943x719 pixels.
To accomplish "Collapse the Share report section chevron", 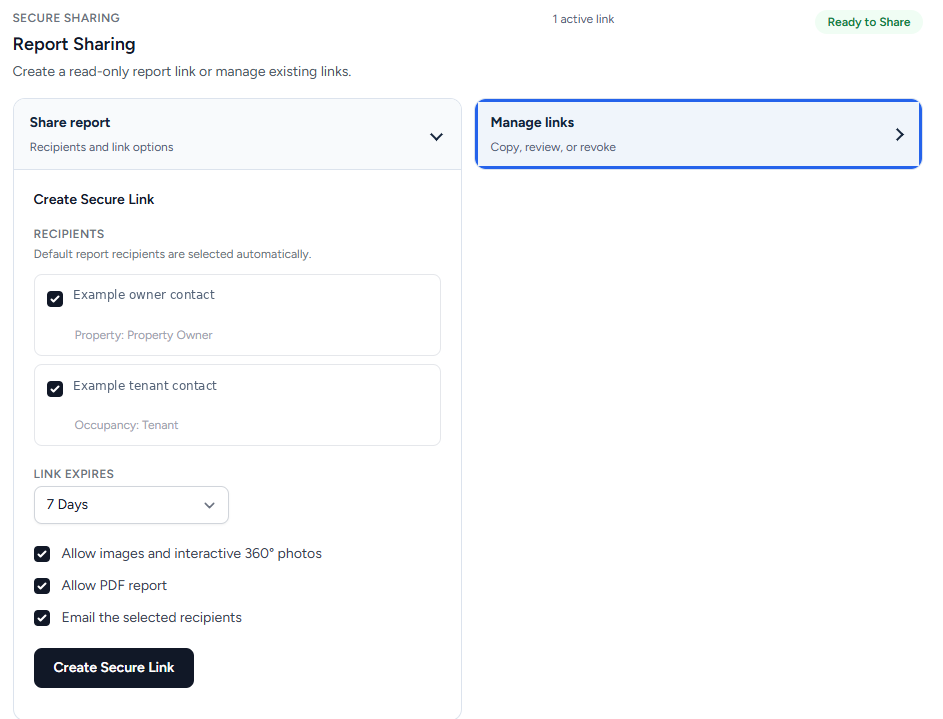I will coord(437,136).
